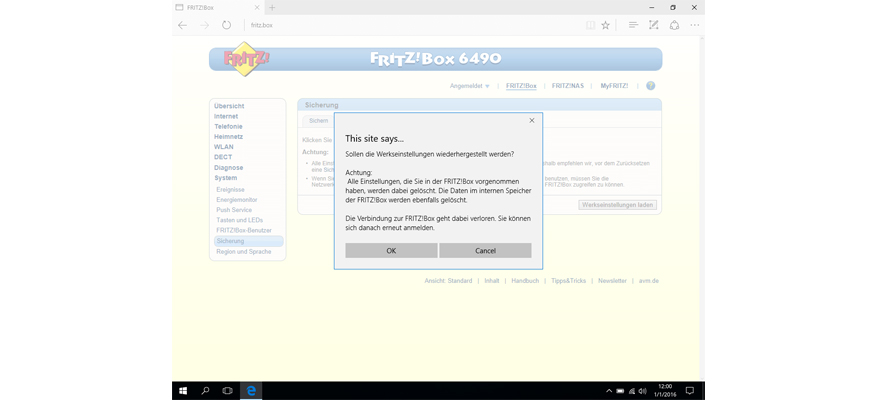This screenshot has width=879, height=400.
Task: Open the Edge Hub icon
Action: [633, 25]
